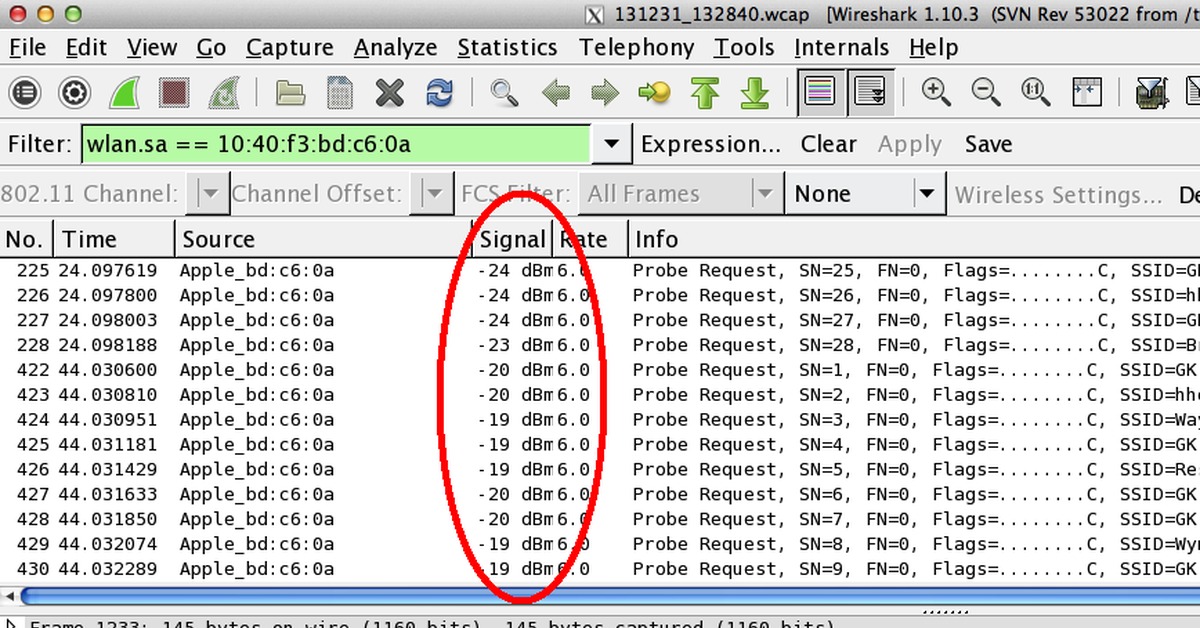Open the Go menu
Screen dimensions: 1200x628
211,47
